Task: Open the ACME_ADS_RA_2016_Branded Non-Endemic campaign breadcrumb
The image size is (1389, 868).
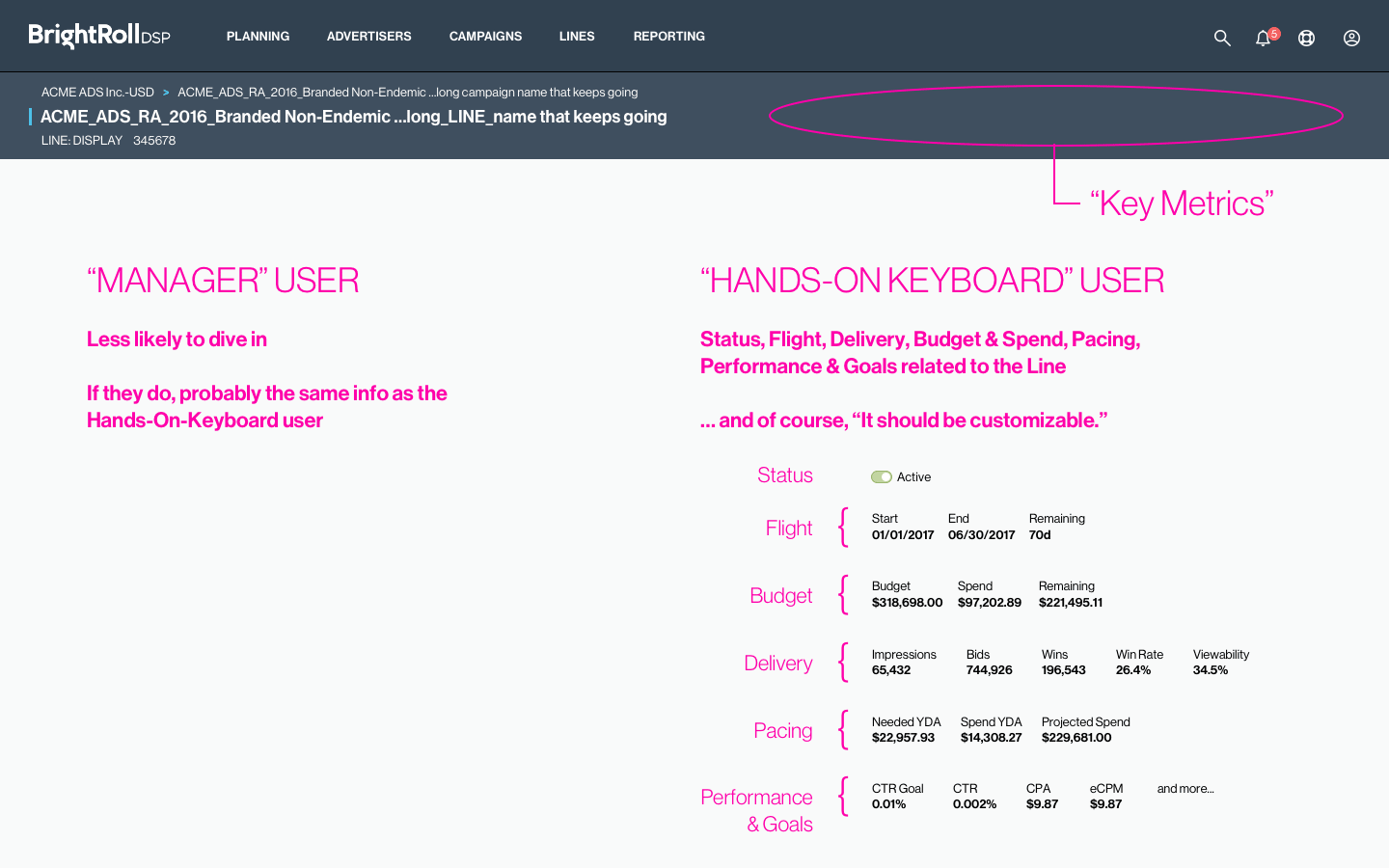Action: coord(408,92)
